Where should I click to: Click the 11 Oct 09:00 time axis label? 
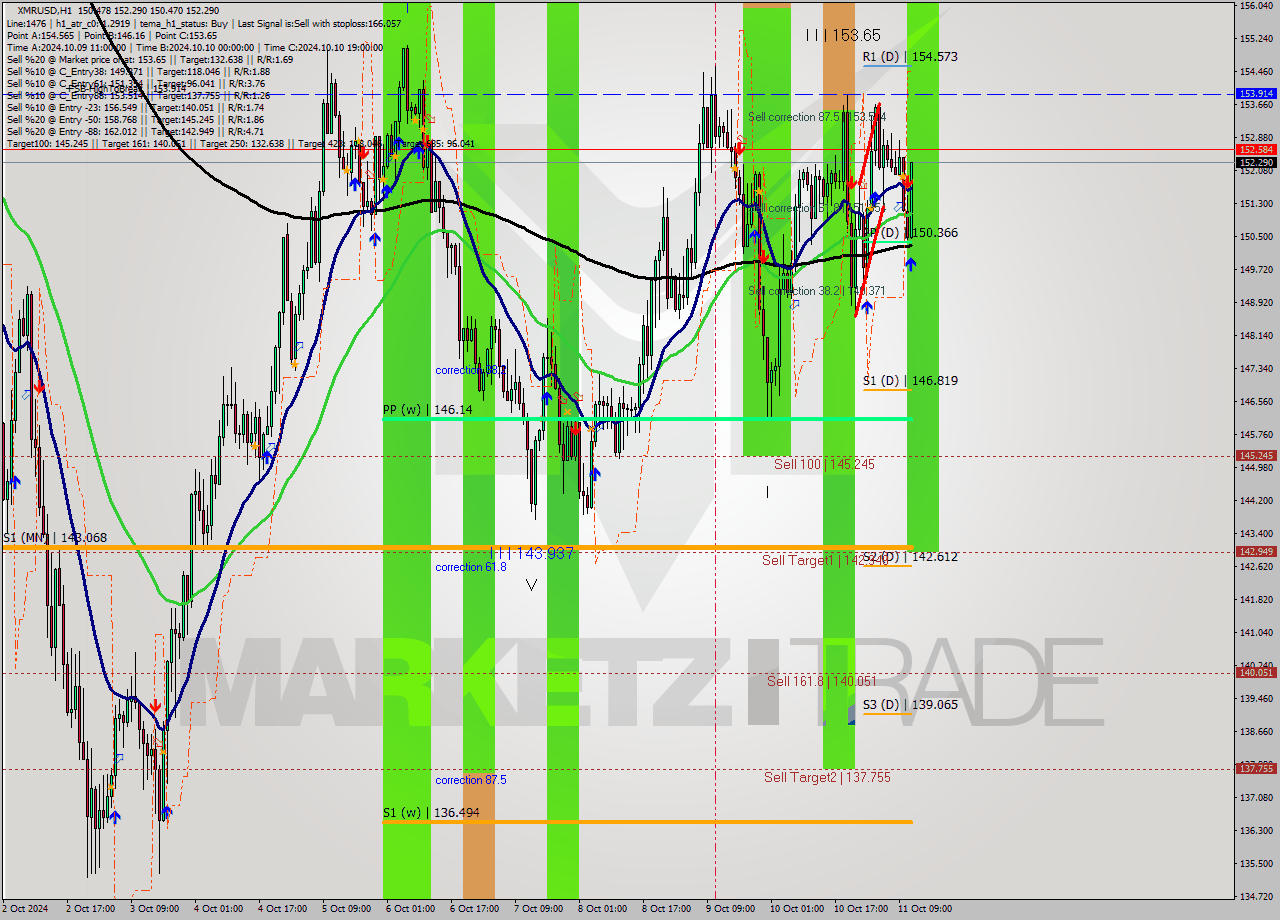click(925, 909)
